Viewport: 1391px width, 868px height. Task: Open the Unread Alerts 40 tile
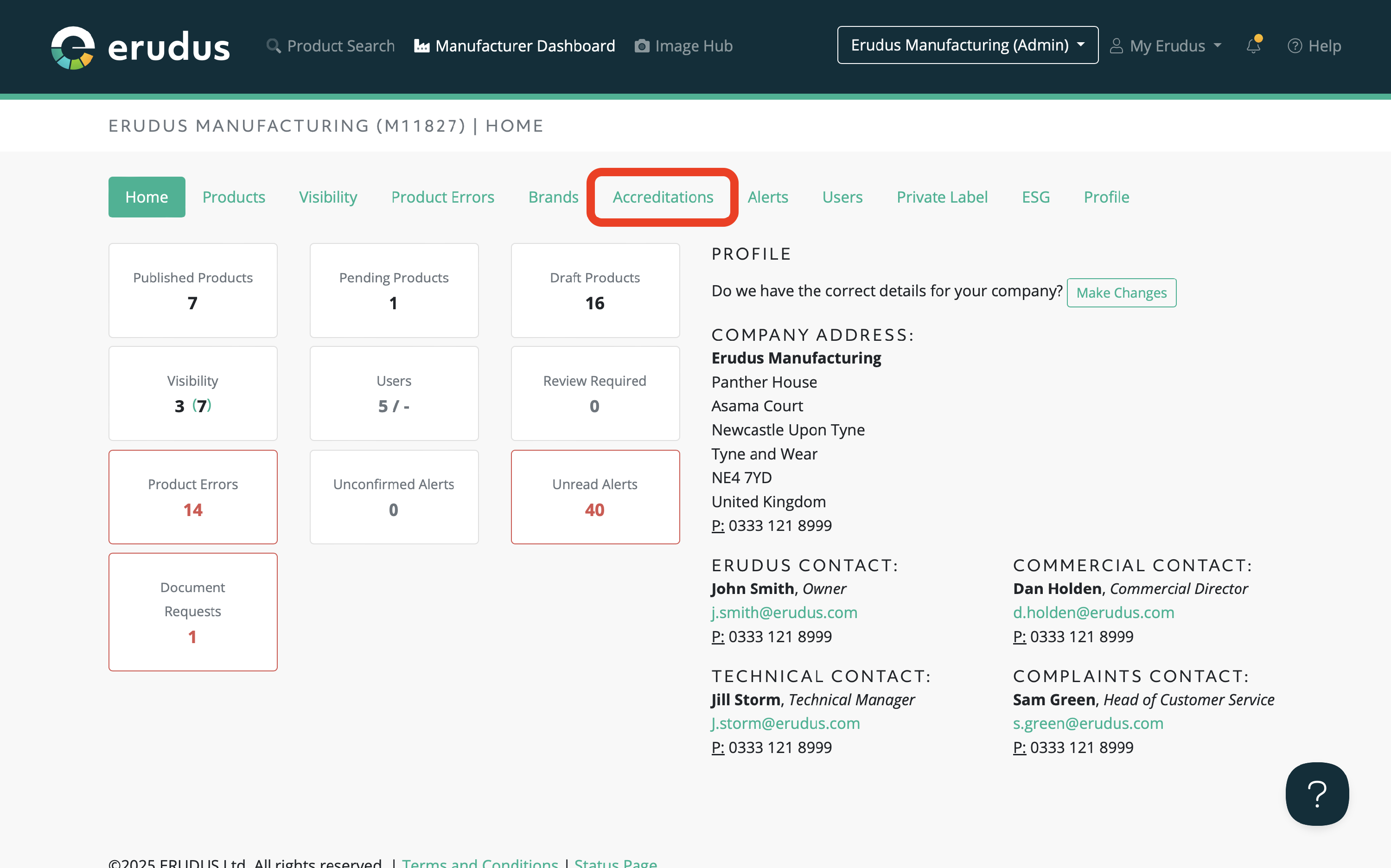(x=595, y=497)
